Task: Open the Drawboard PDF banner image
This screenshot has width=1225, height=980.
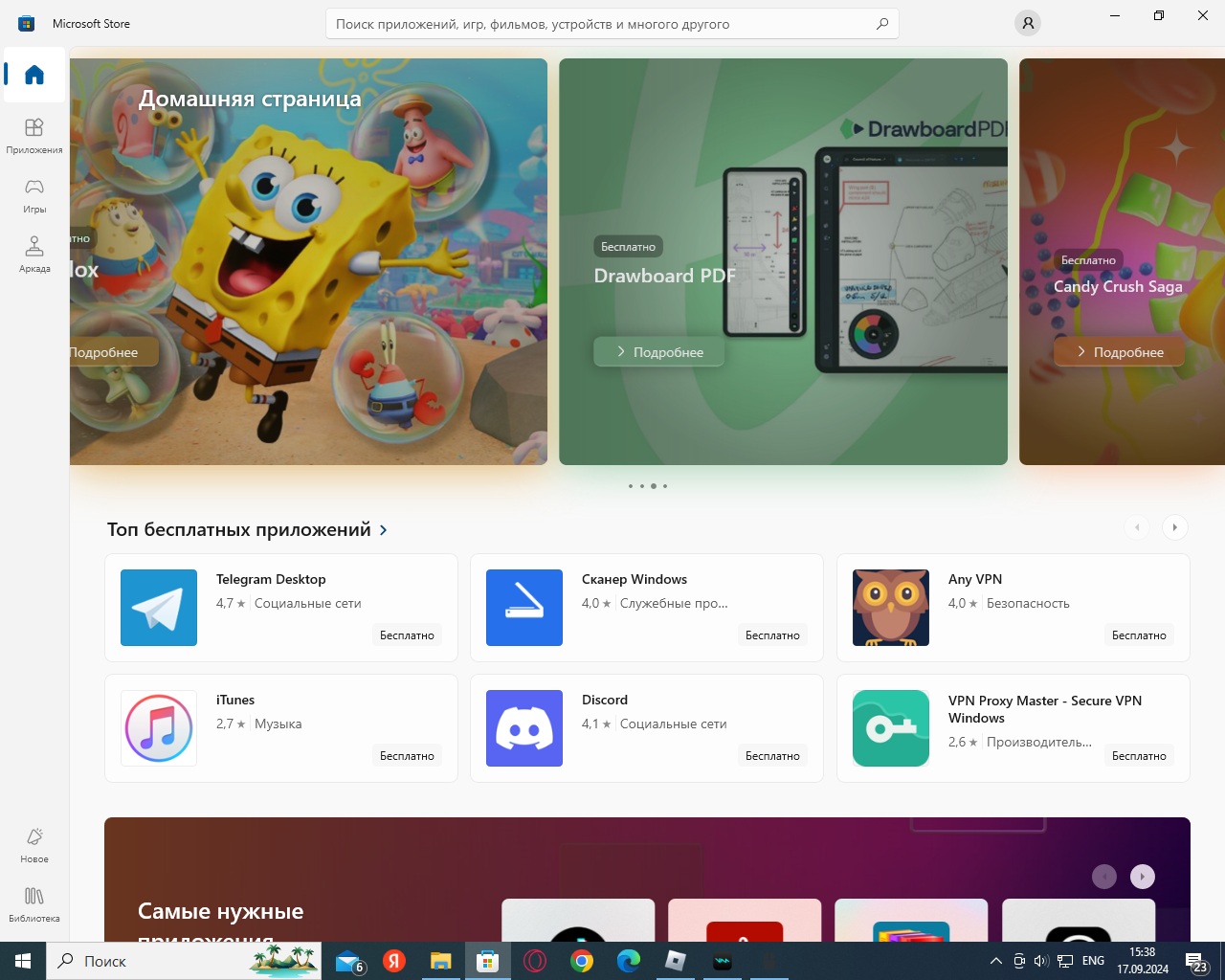Action: (x=783, y=261)
